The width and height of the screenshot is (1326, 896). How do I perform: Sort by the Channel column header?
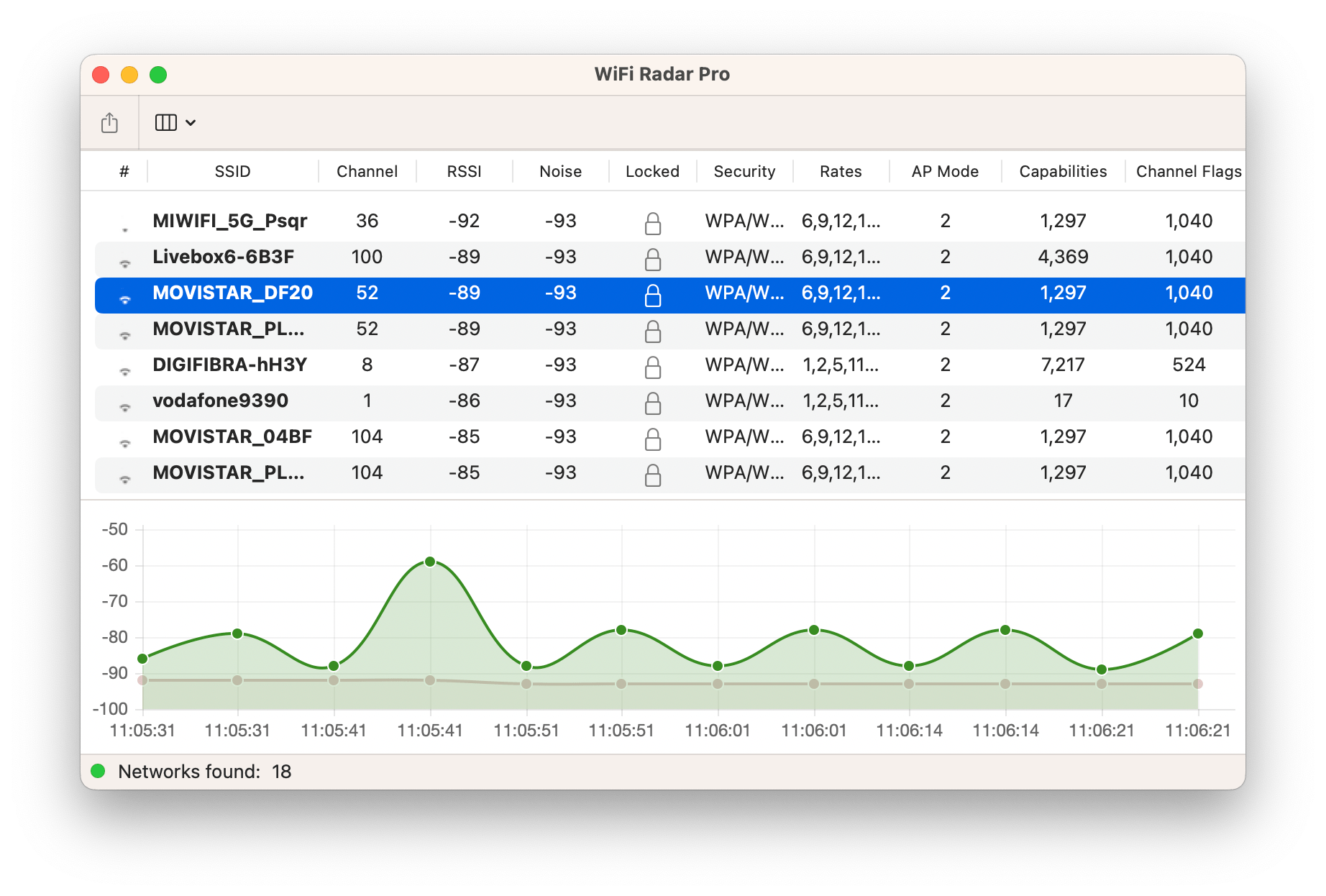click(x=367, y=171)
